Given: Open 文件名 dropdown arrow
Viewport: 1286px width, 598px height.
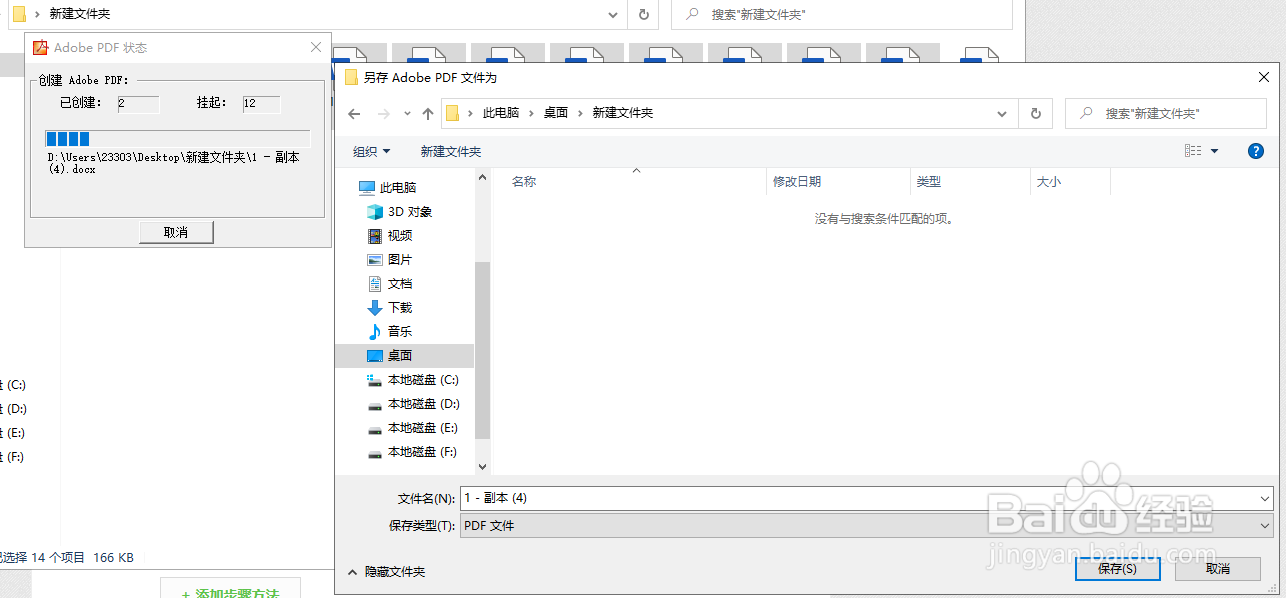Looking at the screenshot, I should click(1265, 498).
